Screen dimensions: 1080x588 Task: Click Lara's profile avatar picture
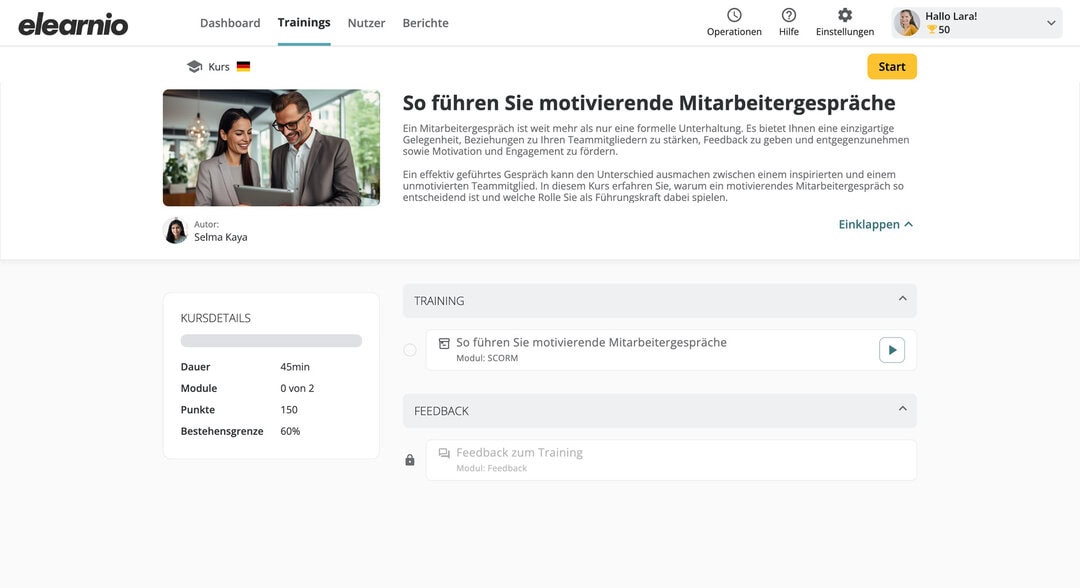907,23
